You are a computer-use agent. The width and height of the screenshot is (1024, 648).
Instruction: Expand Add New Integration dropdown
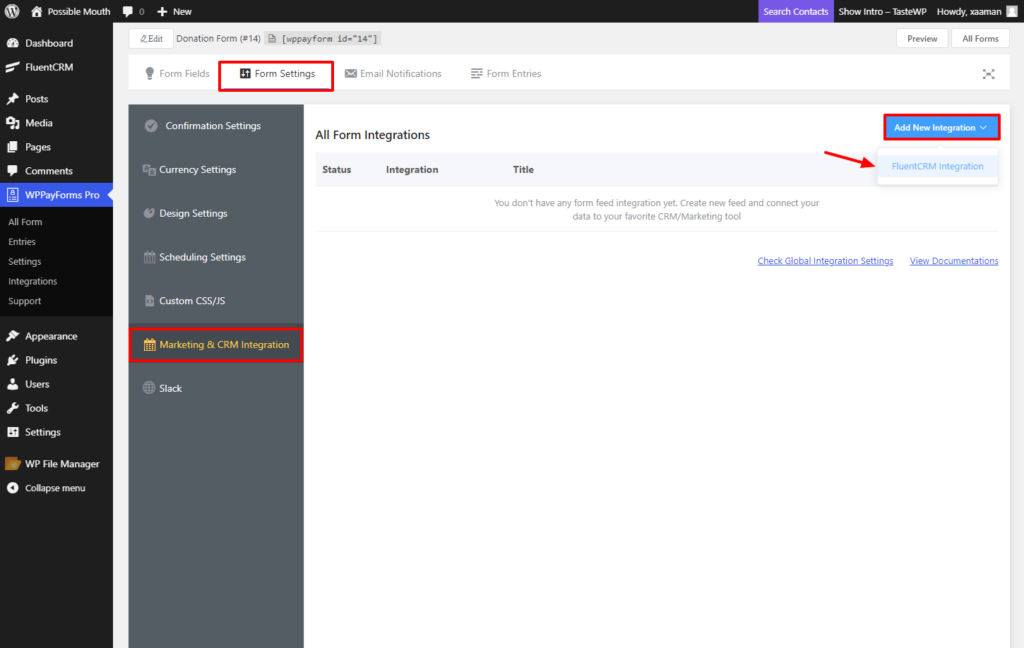click(x=941, y=128)
